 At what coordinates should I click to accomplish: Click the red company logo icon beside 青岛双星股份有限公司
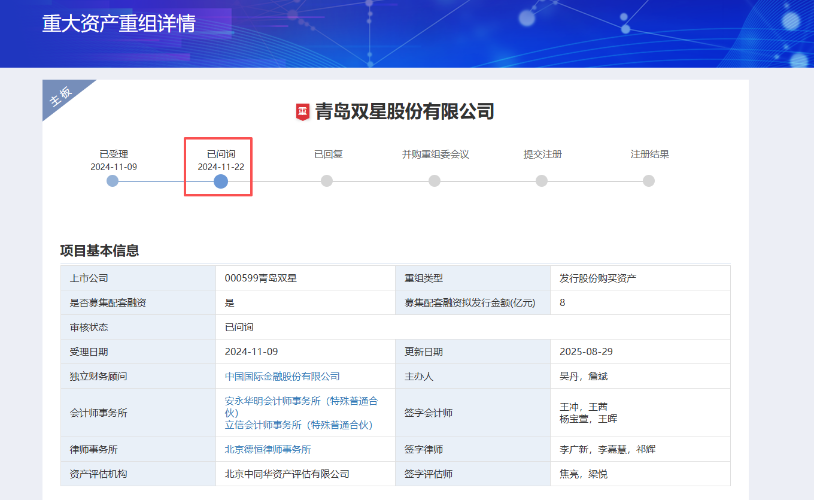[303, 112]
